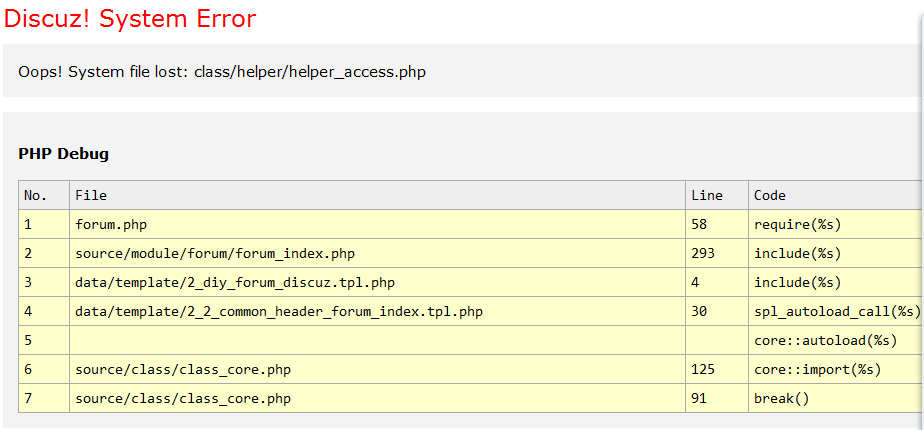Select 2_diy_forum_discuz.tpl.php file cell
The image size is (924, 430).
tap(377, 282)
